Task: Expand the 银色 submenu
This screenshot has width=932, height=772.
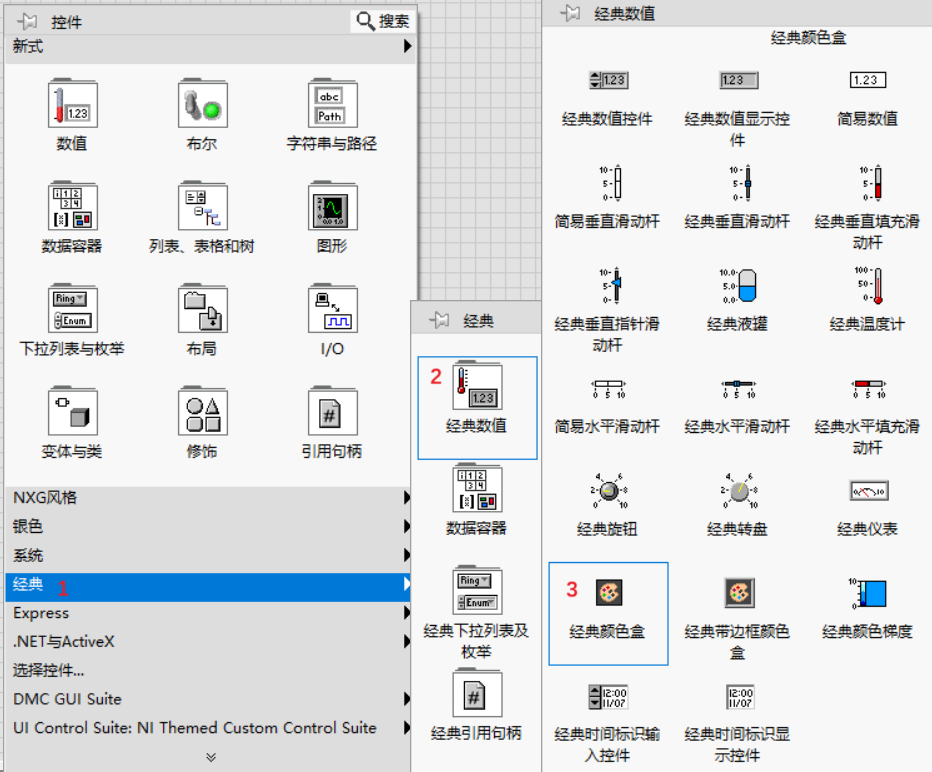Action: point(407,526)
